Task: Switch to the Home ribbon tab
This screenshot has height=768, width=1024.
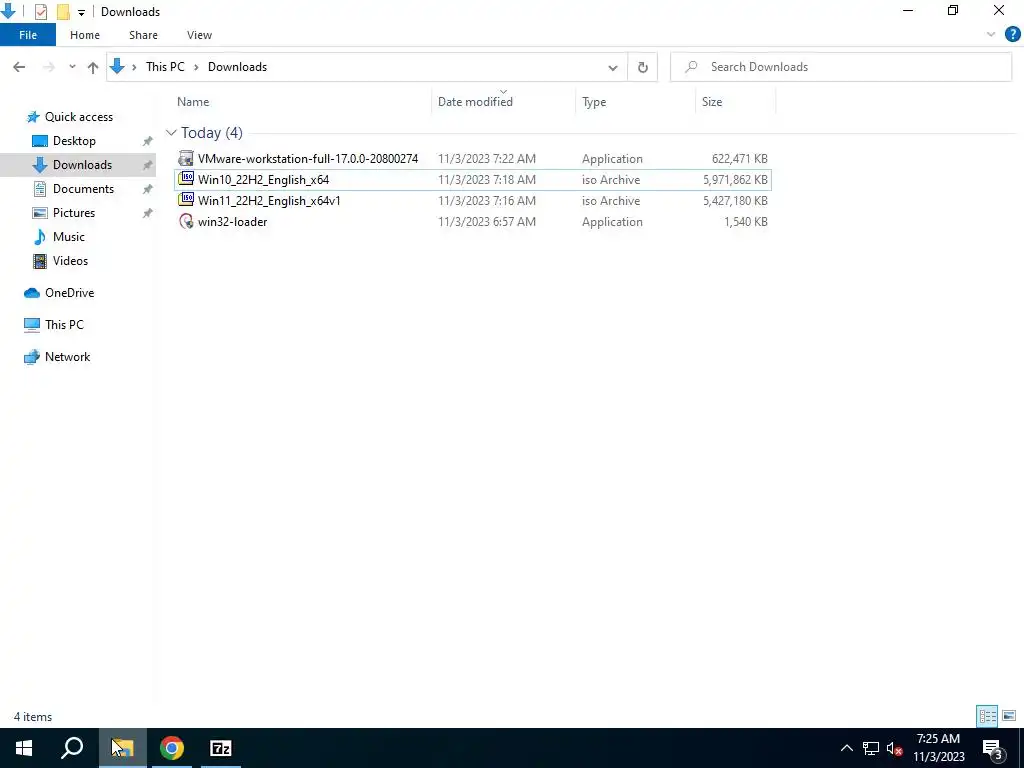Action: point(85,35)
